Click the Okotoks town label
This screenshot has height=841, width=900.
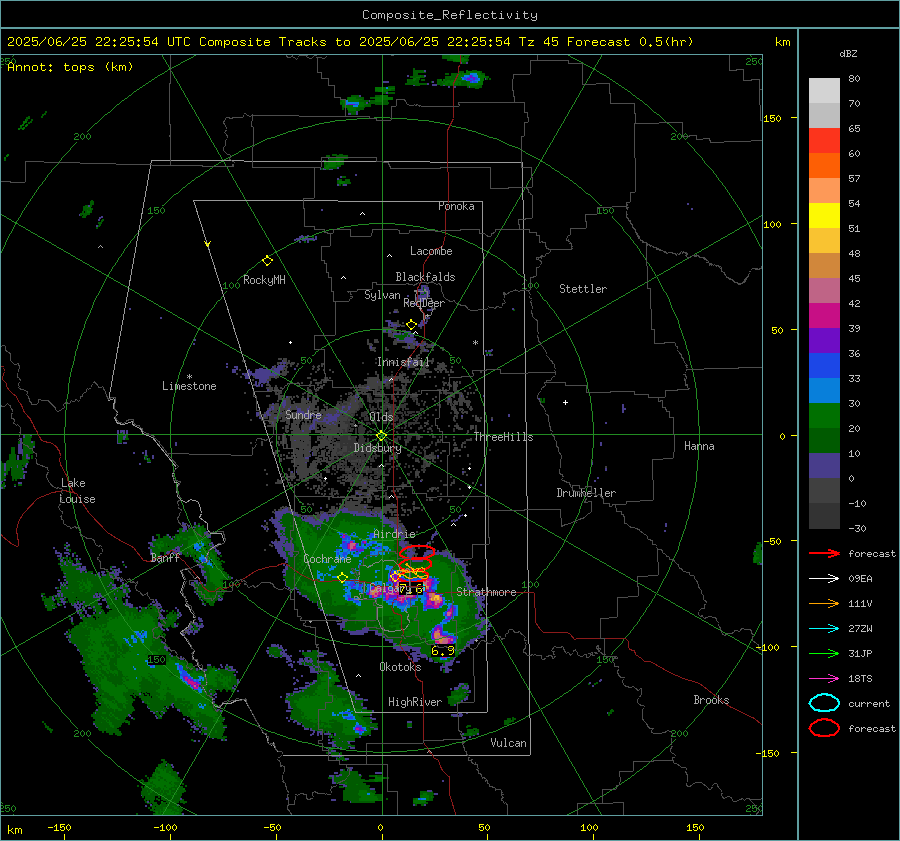tap(400, 666)
